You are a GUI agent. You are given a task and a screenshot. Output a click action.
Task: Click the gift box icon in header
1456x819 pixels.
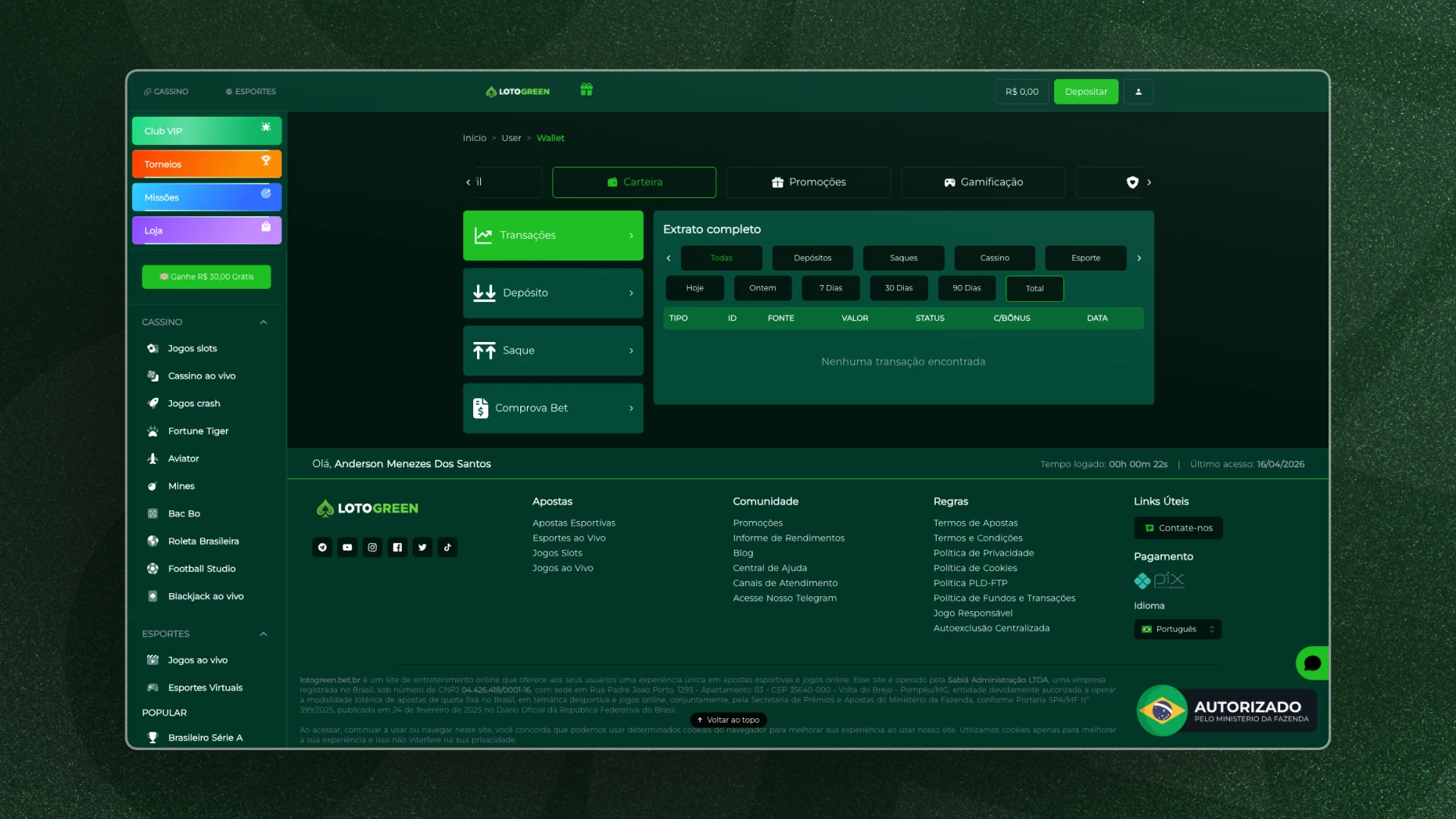tap(586, 89)
